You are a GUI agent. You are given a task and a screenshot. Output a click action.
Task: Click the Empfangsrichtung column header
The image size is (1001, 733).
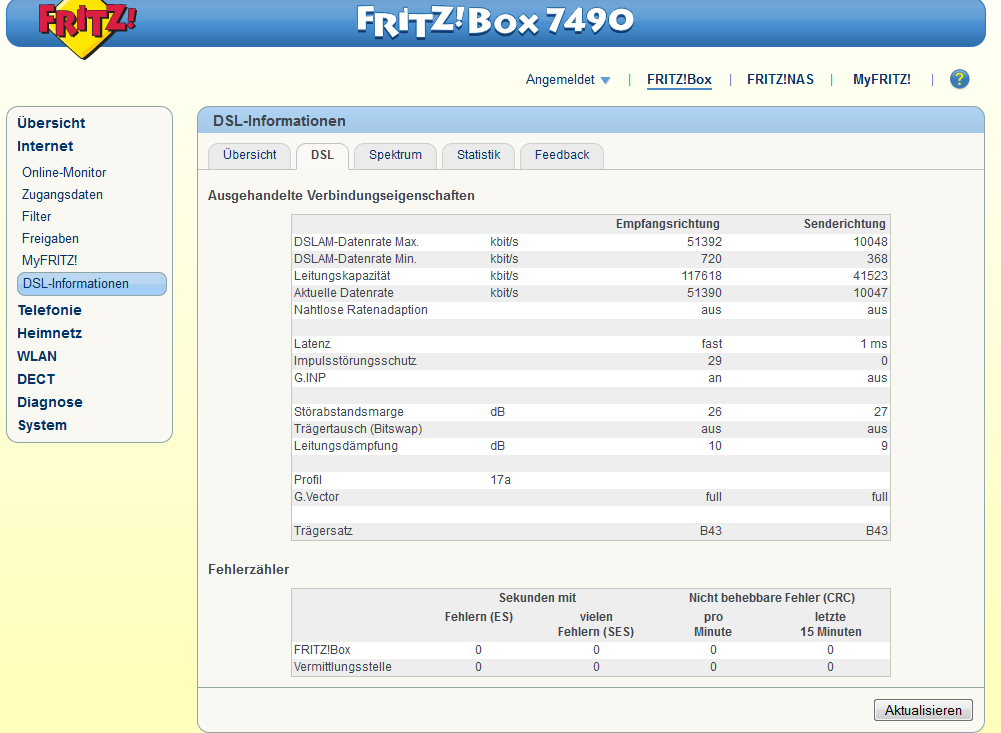tap(668, 224)
